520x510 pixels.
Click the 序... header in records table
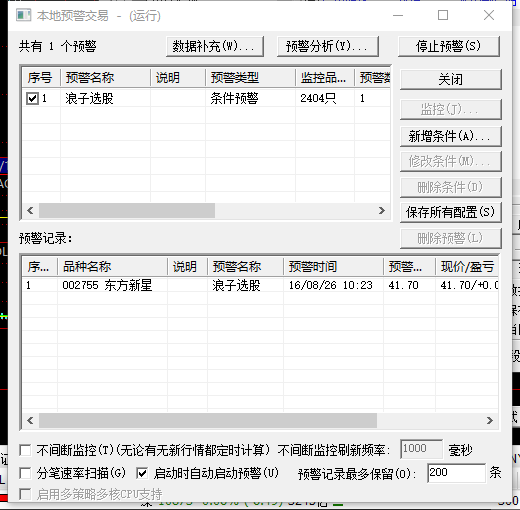click(x=40, y=267)
